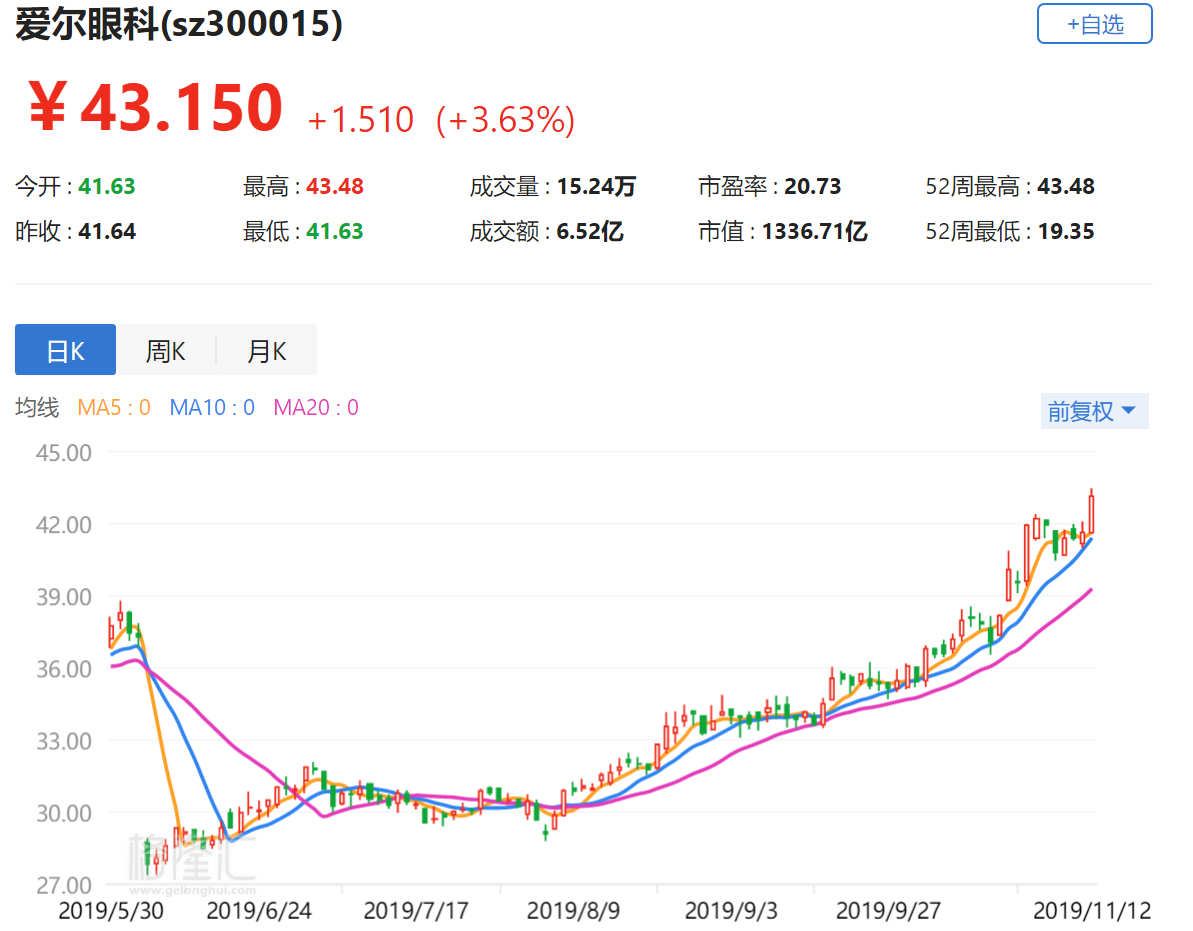Screen dimensions: 1193x931
Task: Click the 36.00 price axis label
Action: (64, 669)
